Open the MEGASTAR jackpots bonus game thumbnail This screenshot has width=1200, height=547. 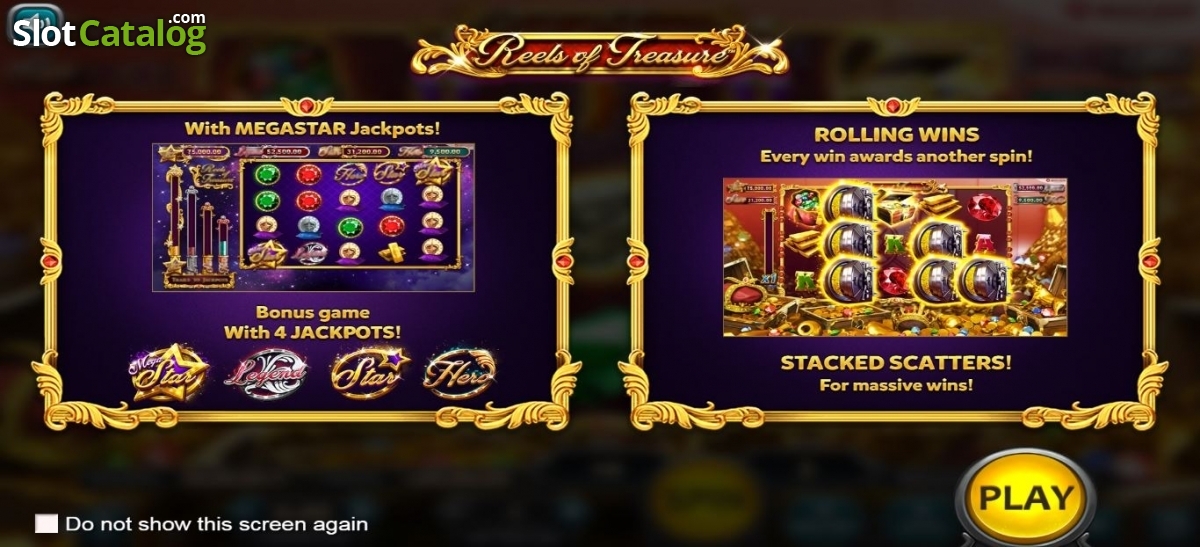(313, 217)
